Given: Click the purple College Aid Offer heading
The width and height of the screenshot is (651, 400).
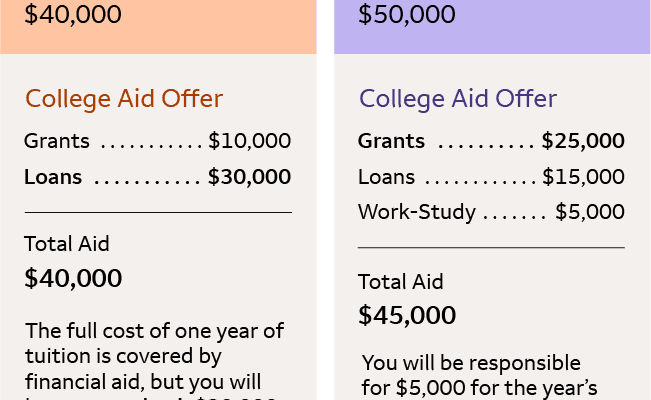Looking at the screenshot, I should click(458, 99).
